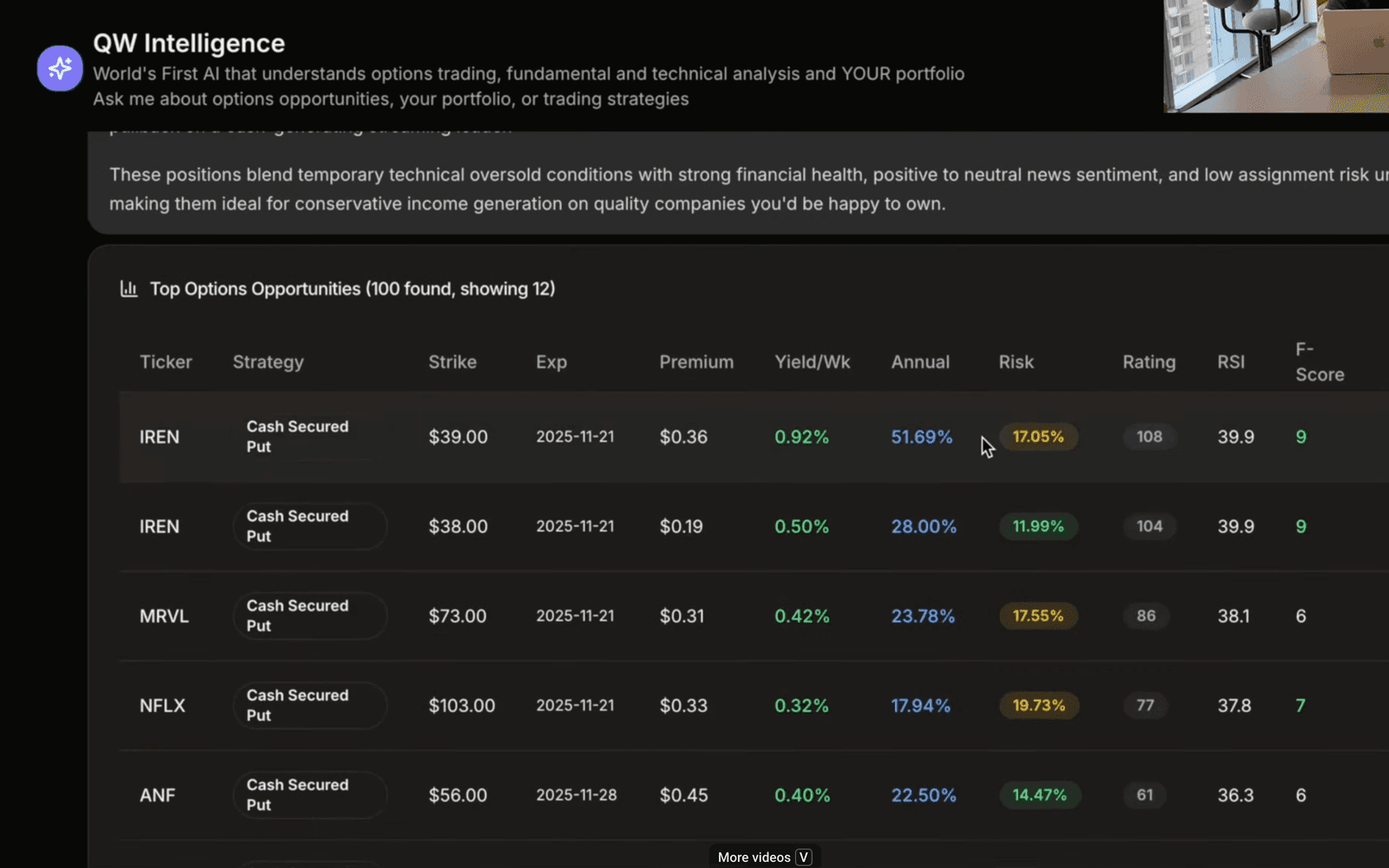Screen dimensions: 1389x868
Task: Click the 17.94% annual return value
Action: pyautogui.click(x=920, y=706)
